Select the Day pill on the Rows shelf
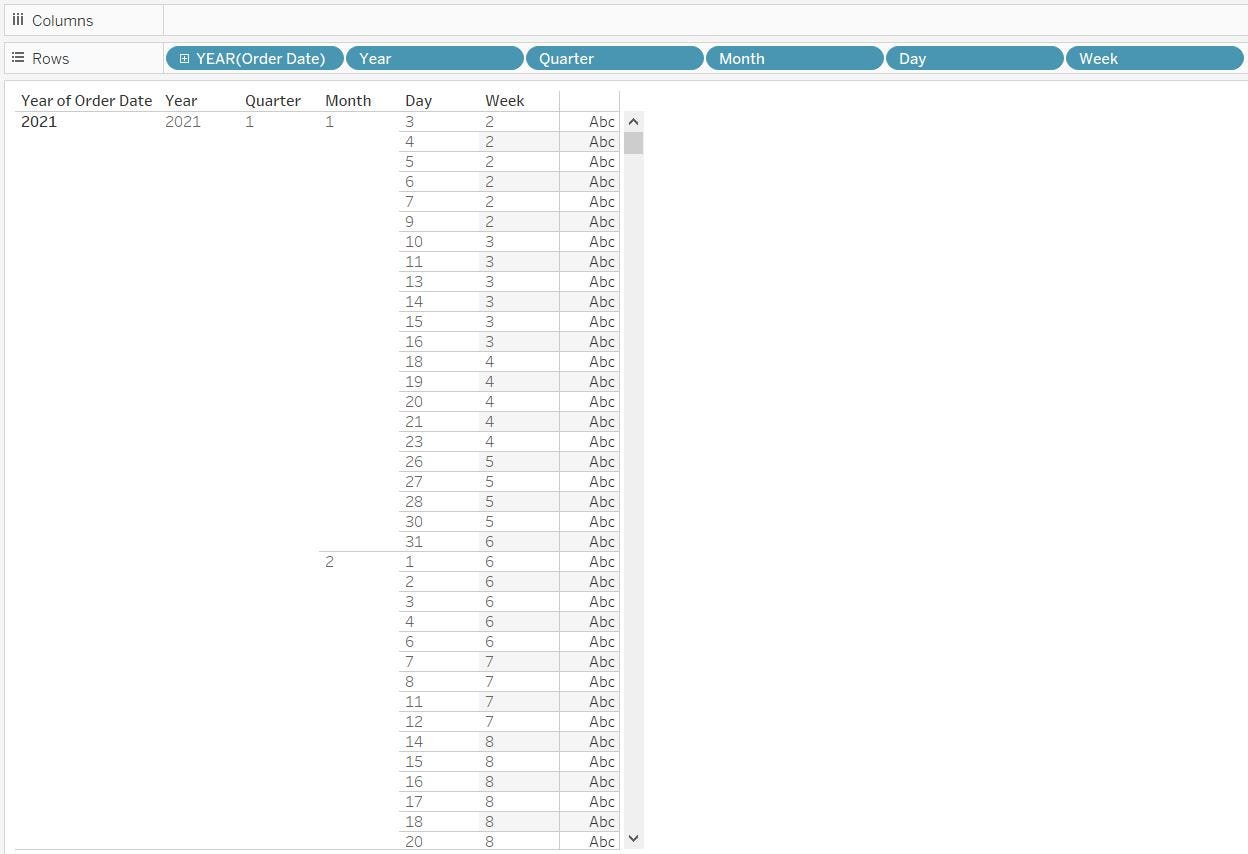This screenshot has width=1248, height=854. tap(974, 58)
